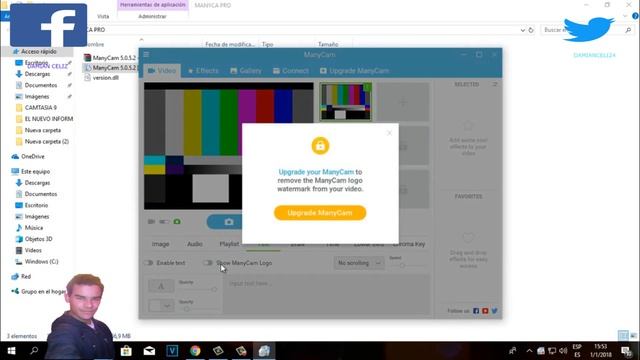The image size is (640, 360).
Task: Open the Connect tab in ManyCam
Action: coord(291,71)
